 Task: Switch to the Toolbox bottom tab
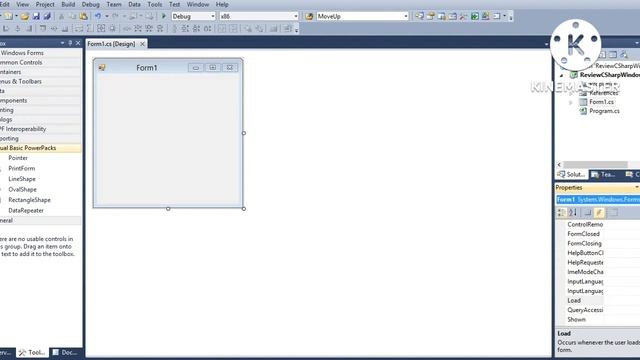(x=32, y=352)
